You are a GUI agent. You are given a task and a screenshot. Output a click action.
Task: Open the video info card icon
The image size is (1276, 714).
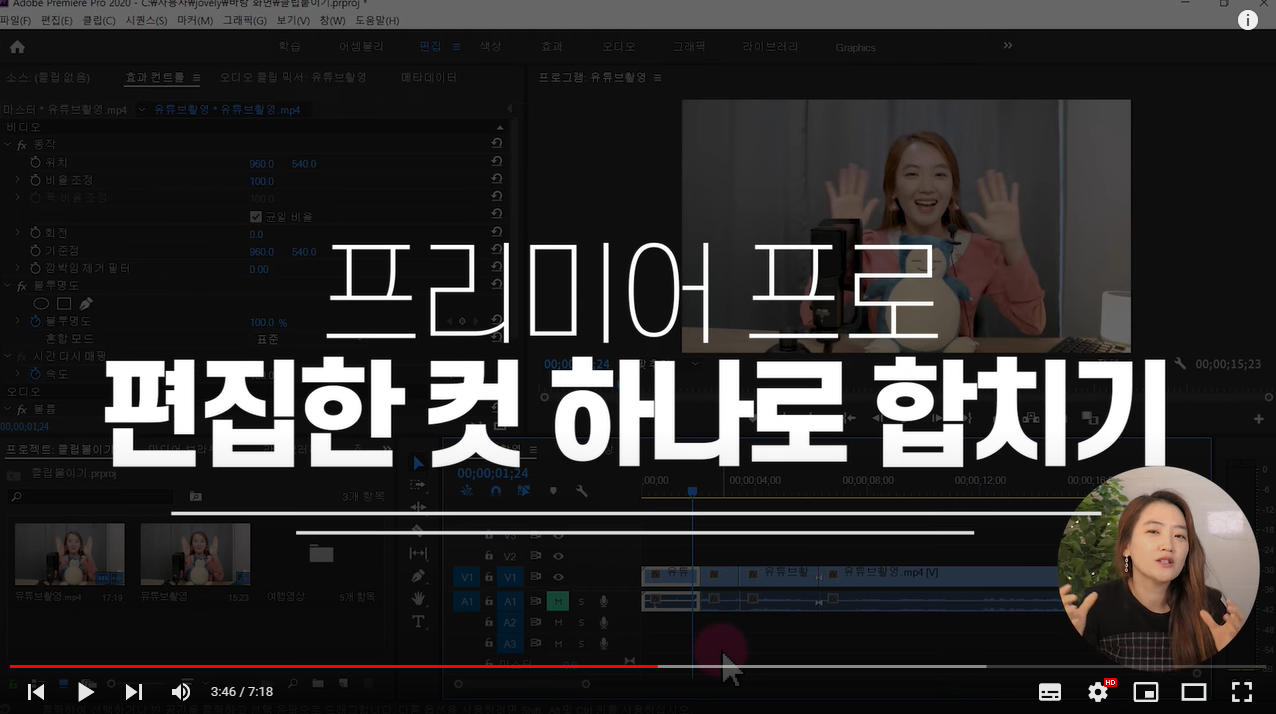pos(1248,20)
